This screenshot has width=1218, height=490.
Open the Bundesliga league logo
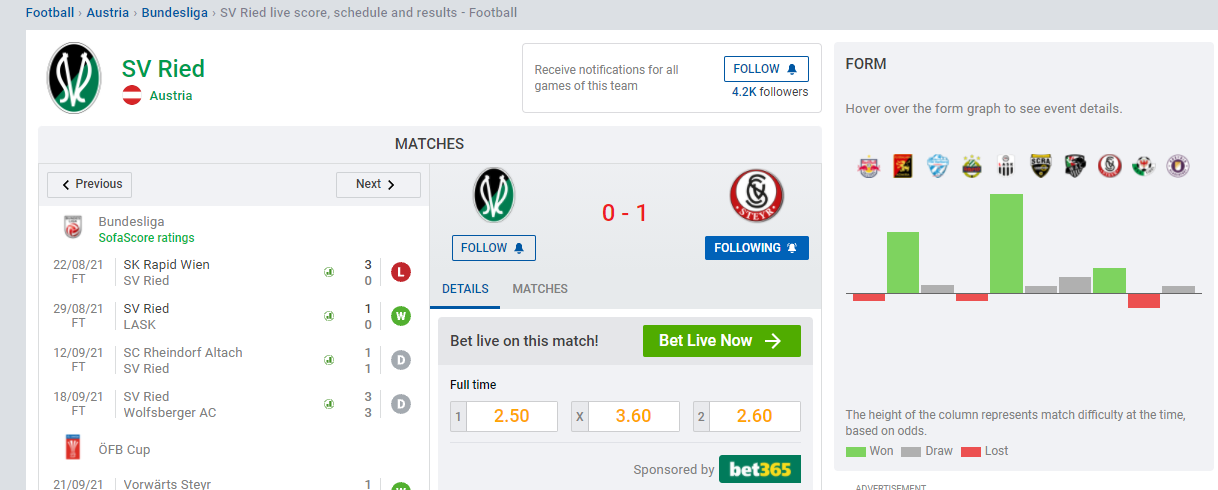coord(73,227)
